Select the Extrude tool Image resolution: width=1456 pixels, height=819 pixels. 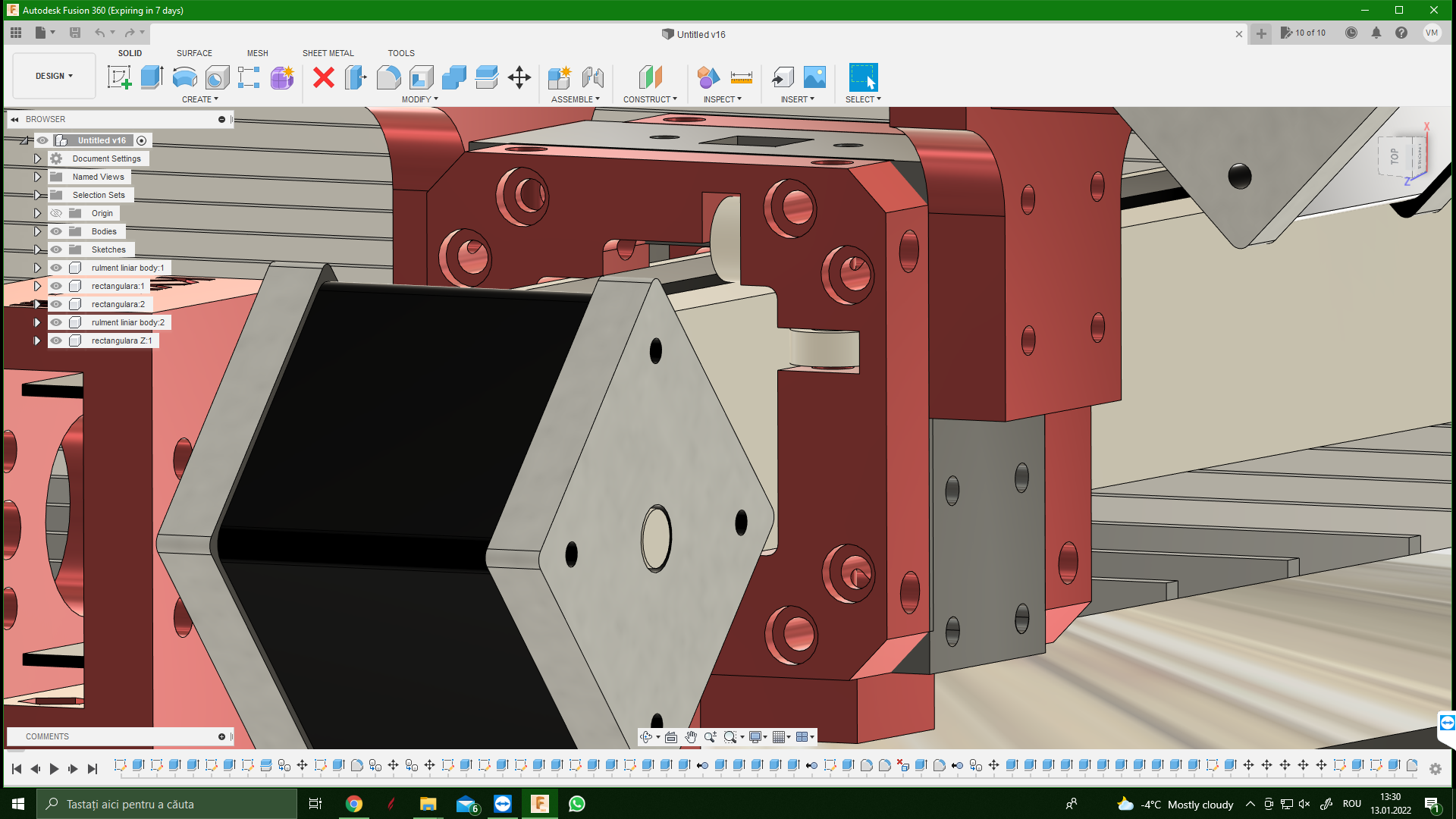152,77
